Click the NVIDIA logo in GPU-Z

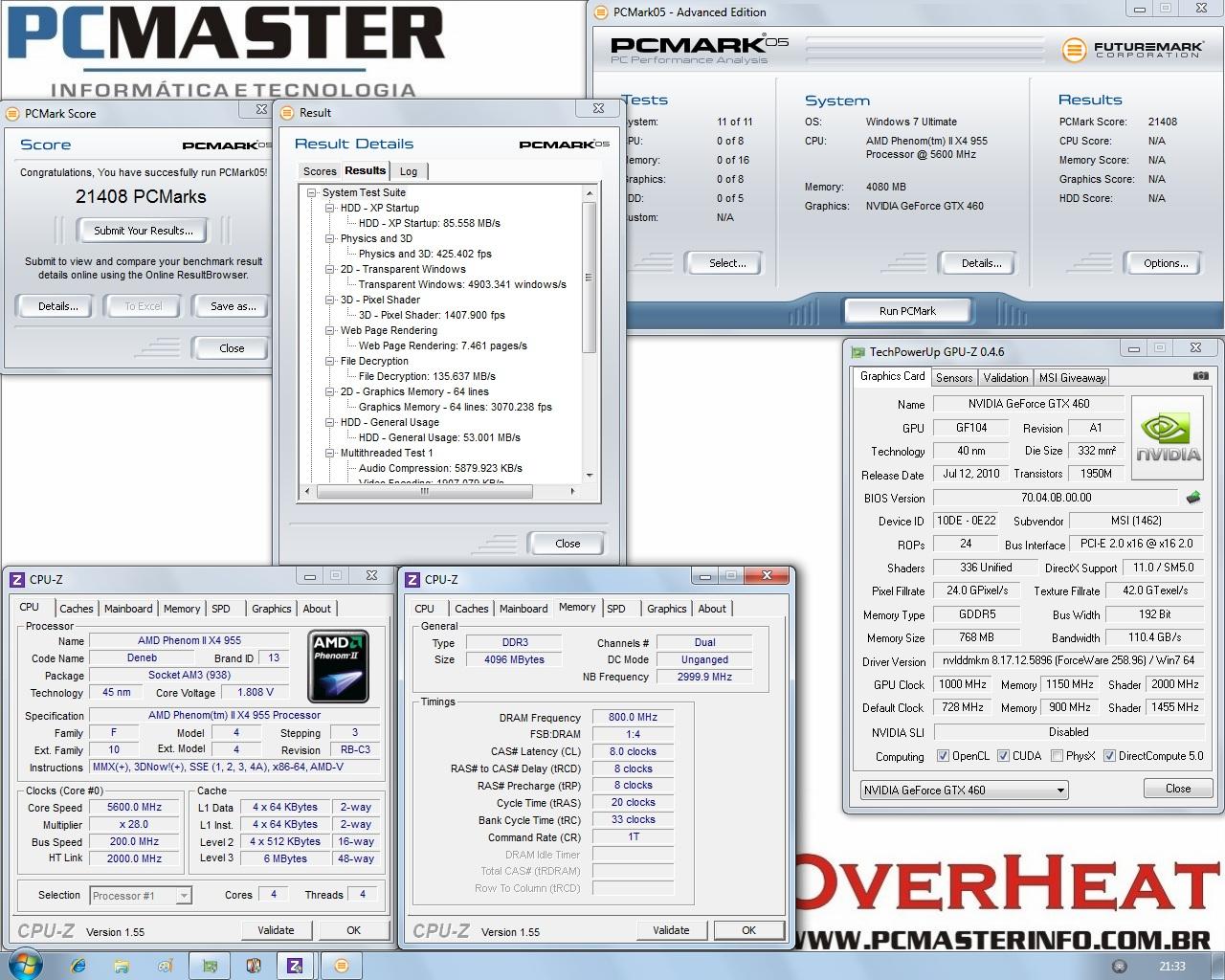[1168, 438]
